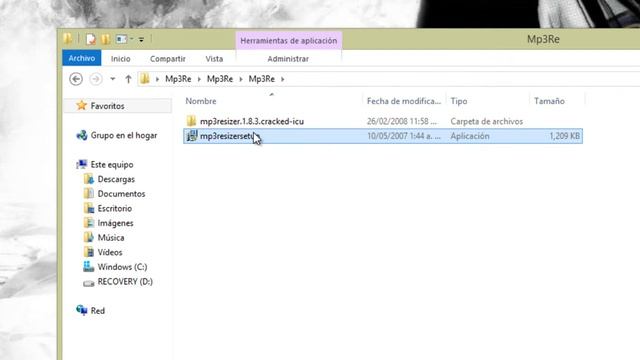Image resolution: width=640 pixels, height=360 pixels.
Task: Click the Escritorio folder icon
Action: 89,208
